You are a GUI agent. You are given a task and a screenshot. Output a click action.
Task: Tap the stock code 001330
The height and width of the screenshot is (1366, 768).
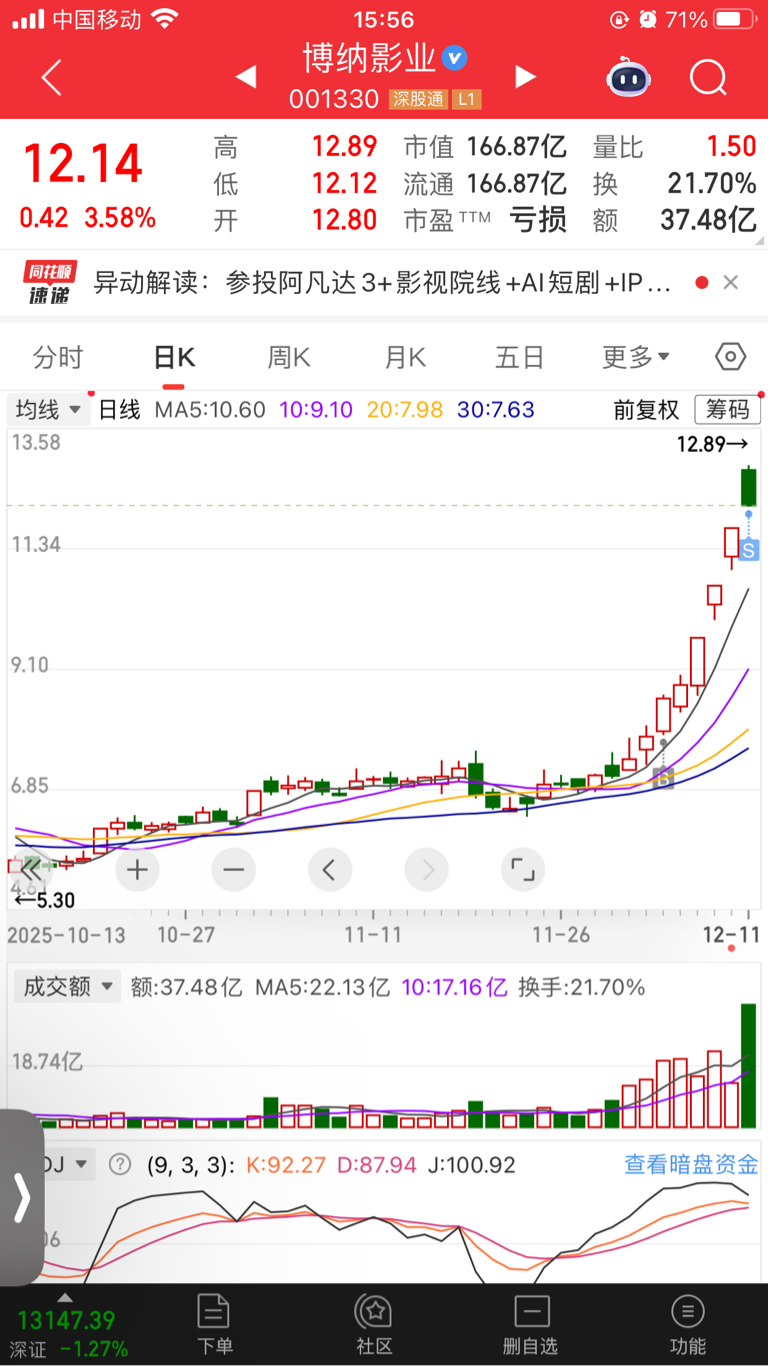point(334,99)
